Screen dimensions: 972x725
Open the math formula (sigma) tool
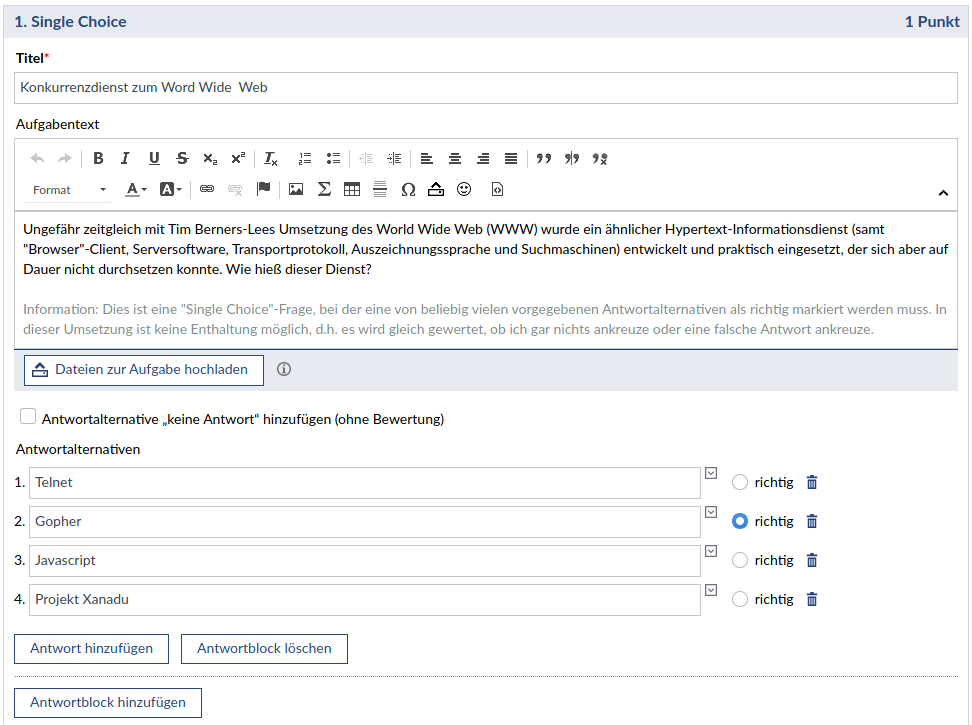click(x=324, y=189)
